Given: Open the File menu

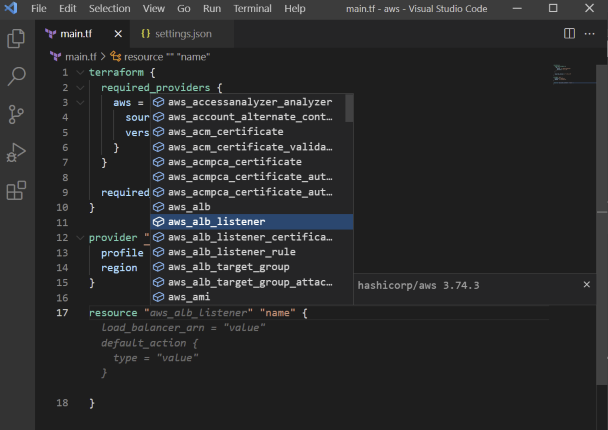Looking at the screenshot, I should (39, 9).
